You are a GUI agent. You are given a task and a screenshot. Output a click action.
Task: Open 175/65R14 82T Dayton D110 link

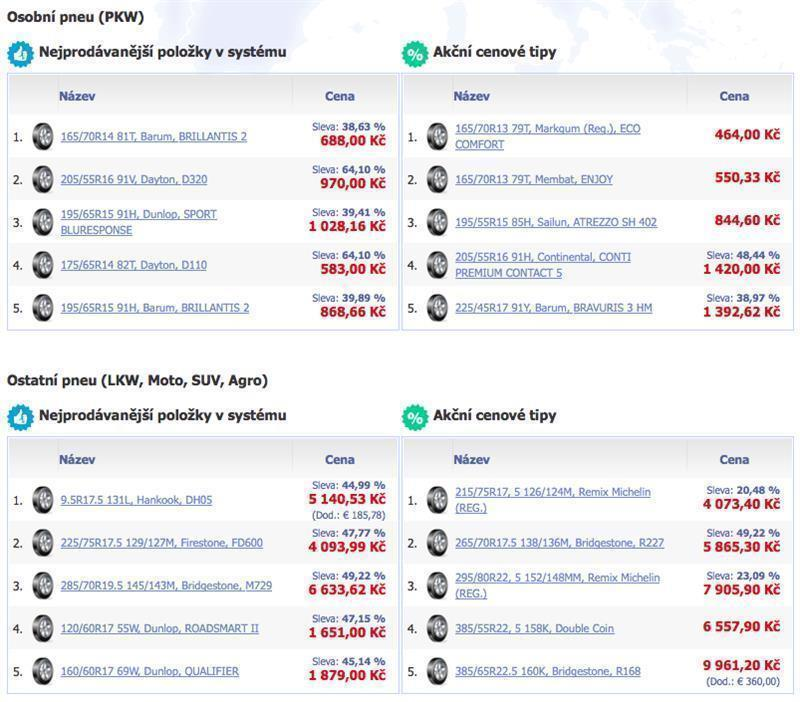[x=134, y=265]
